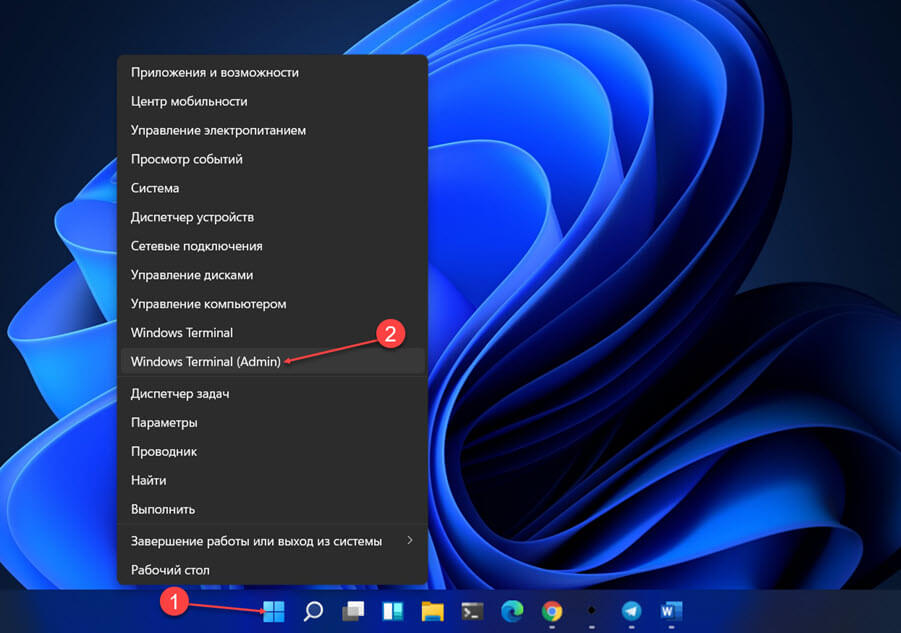
Task: Launch Windows Terminal from taskbar
Action: click(472, 611)
